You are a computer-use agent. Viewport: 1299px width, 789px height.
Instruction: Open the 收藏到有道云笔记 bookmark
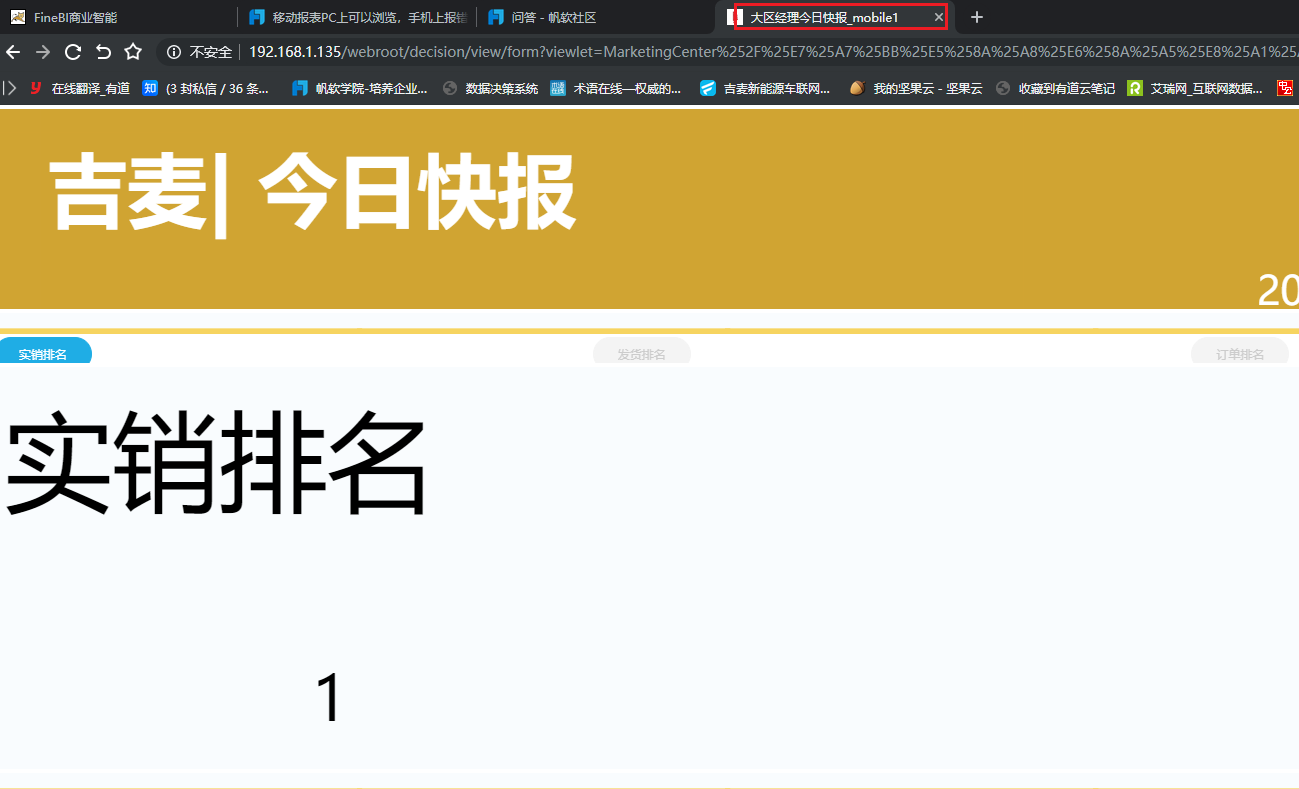[1056, 88]
